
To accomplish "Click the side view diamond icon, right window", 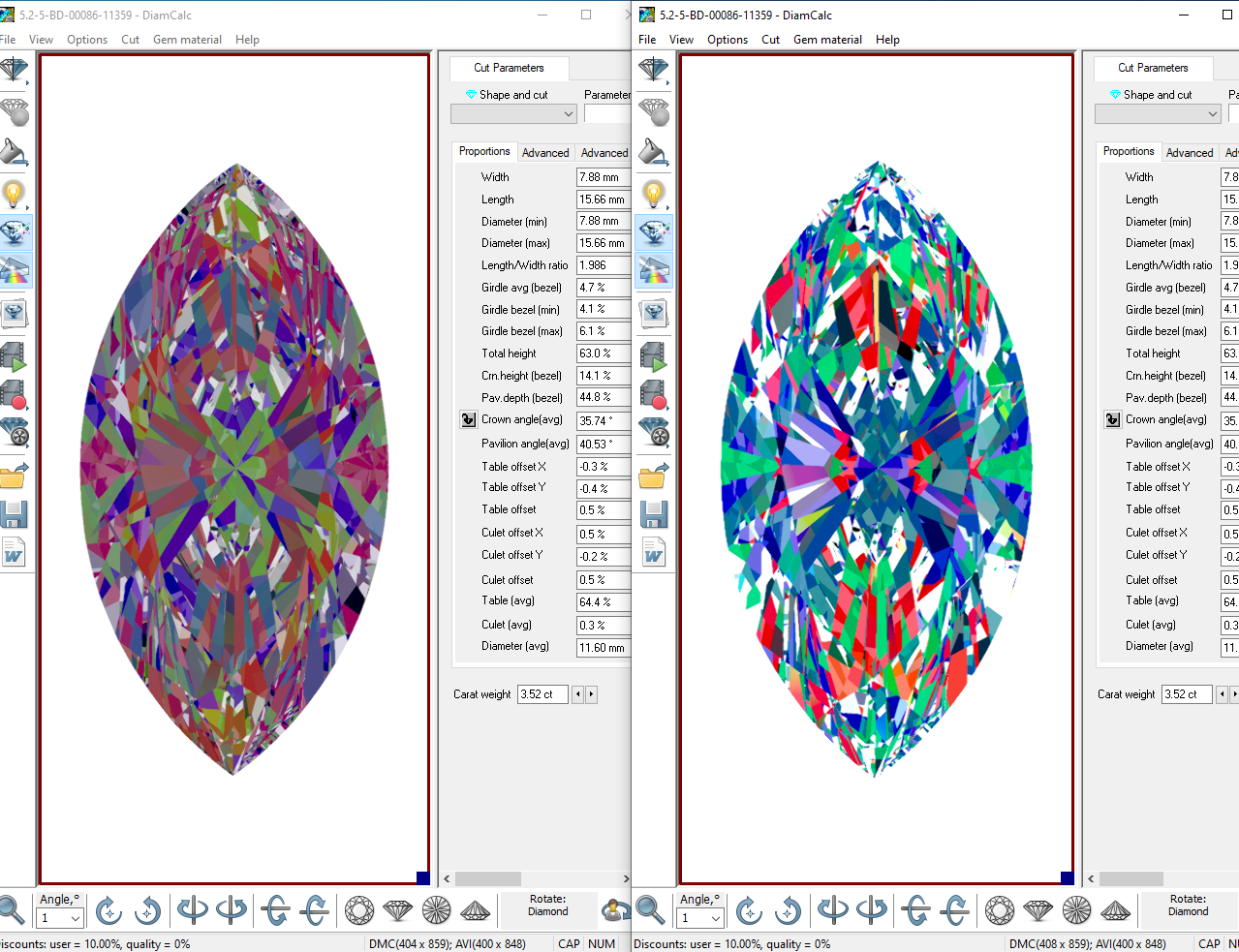I will point(1038,910).
